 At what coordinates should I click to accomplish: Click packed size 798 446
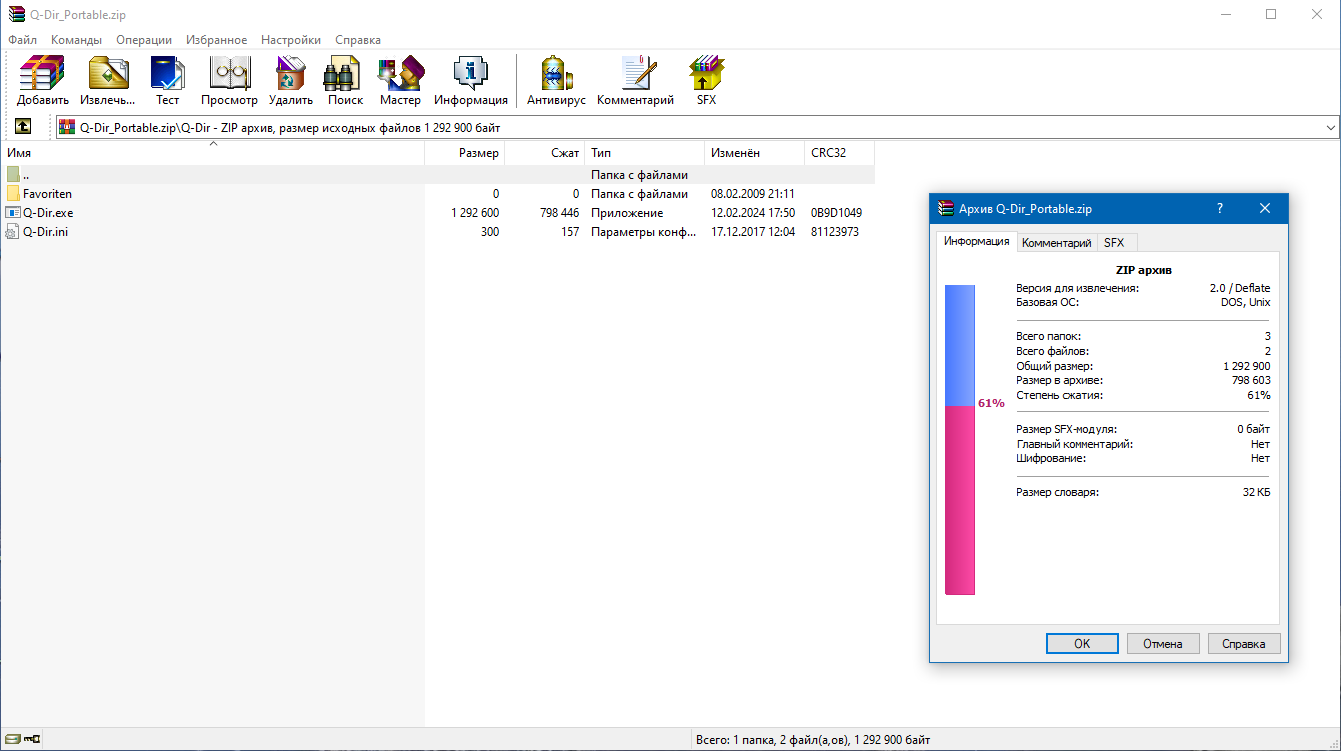tap(559, 213)
